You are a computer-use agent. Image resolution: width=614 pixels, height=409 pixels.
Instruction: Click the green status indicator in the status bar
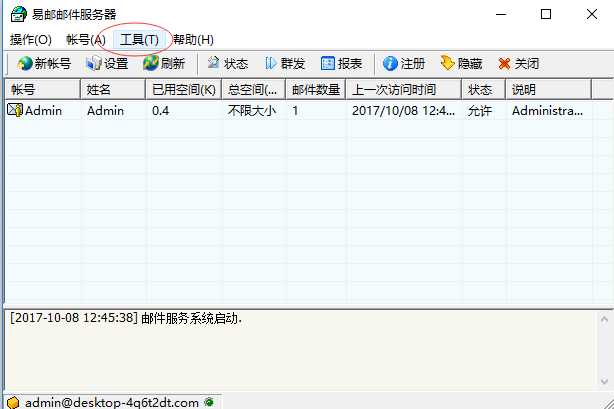click(209, 402)
